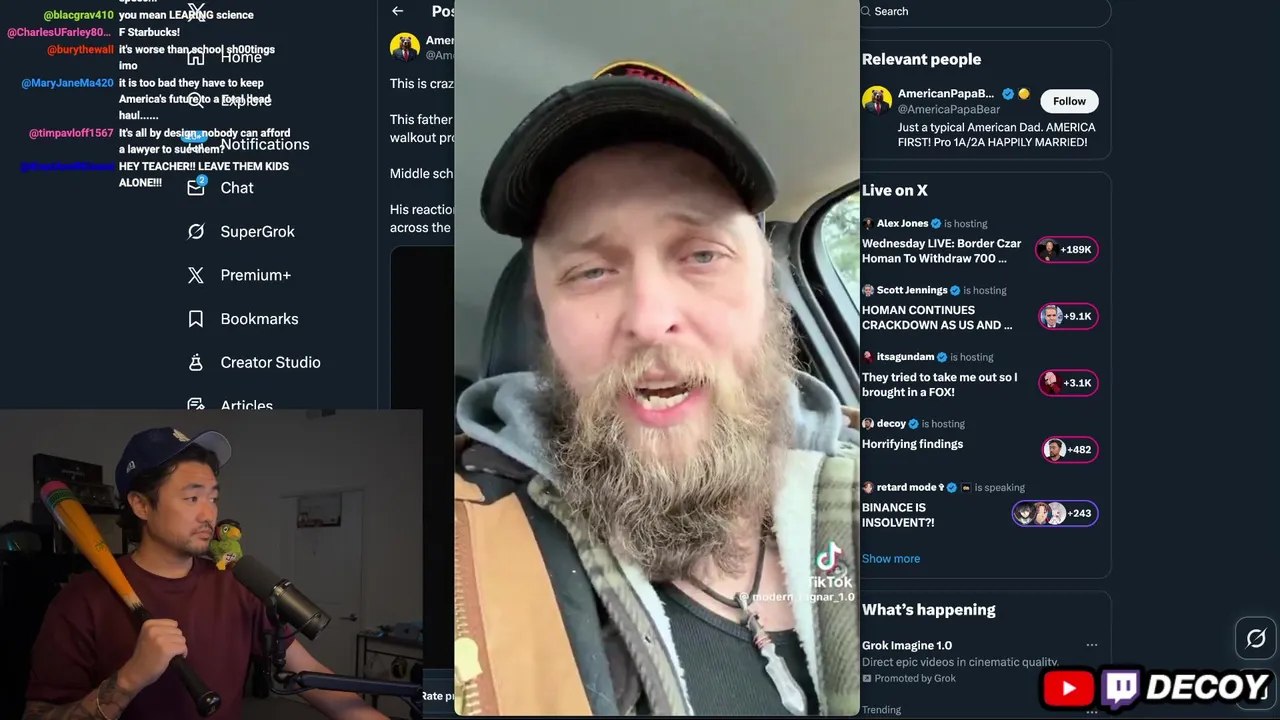Click the back arrow beside Post
1280x720 pixels.
398,11
